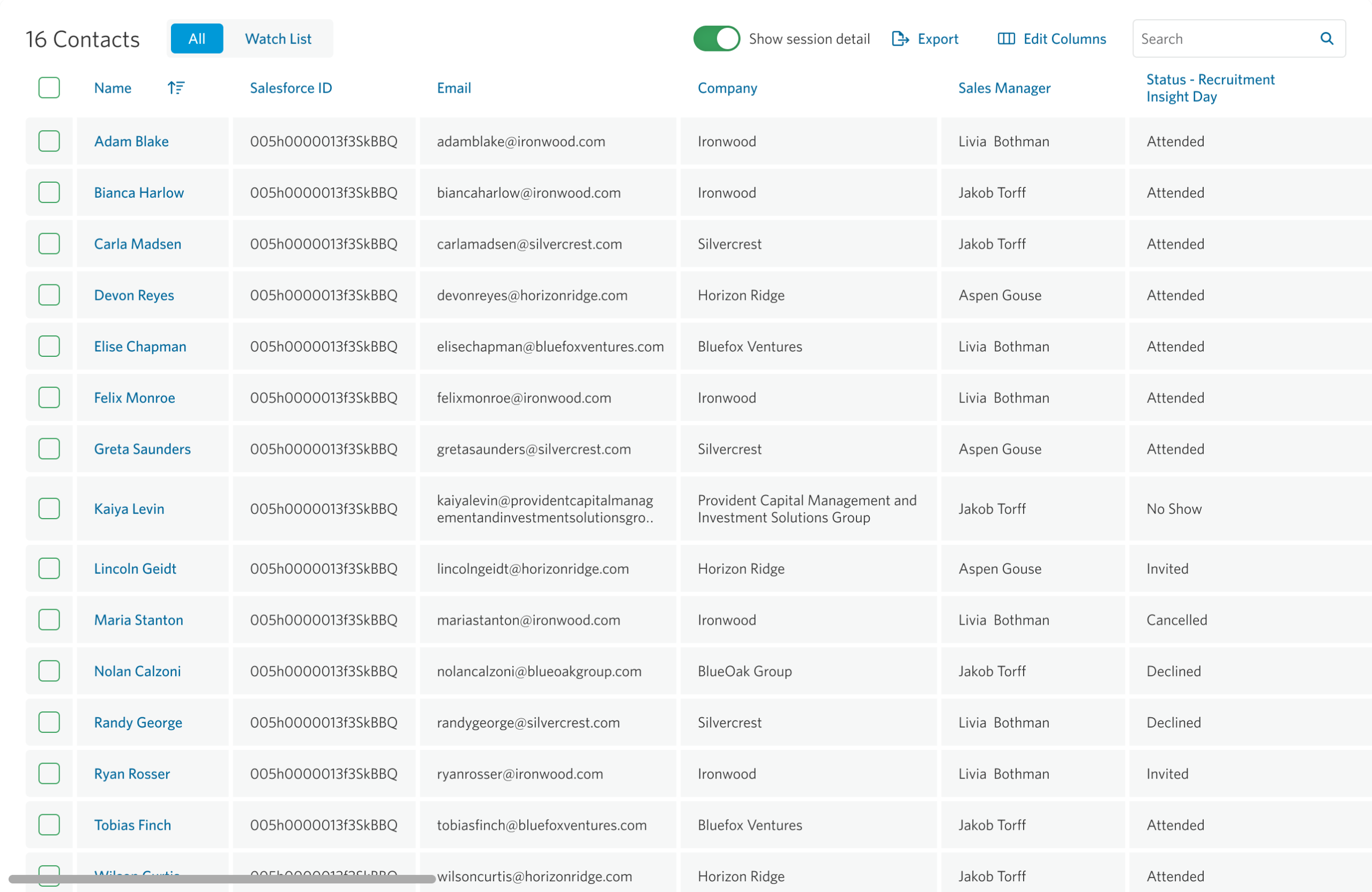Click the Email column header
This screenshot has height=892, width=1372.
[x=454, y=87]
